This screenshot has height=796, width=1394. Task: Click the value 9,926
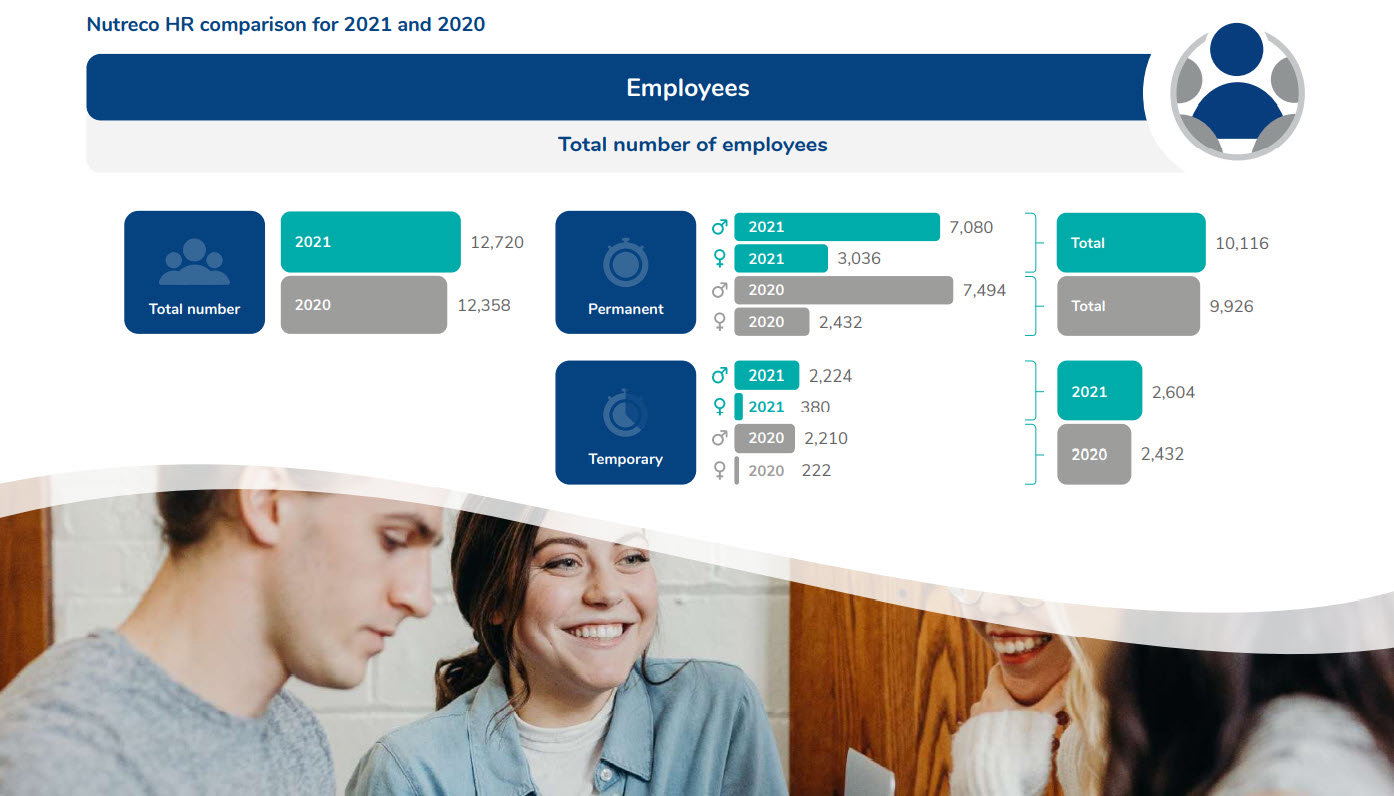click(x=1231, y=306)
